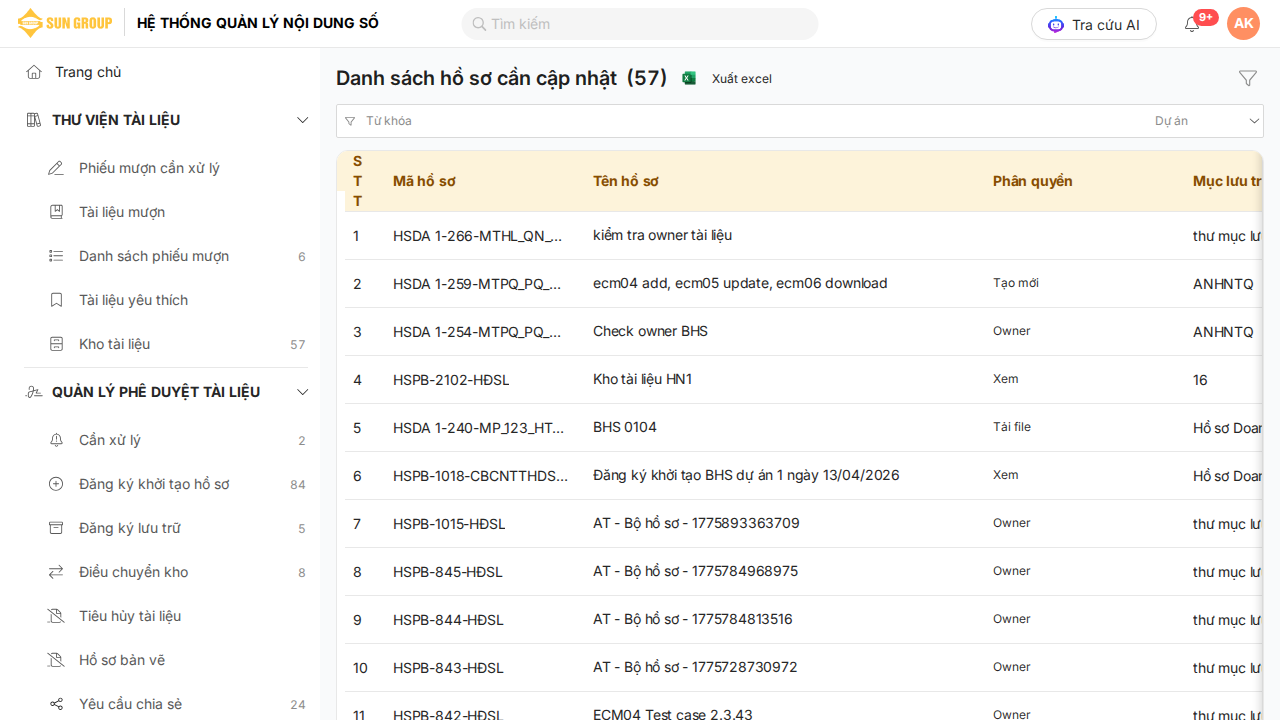Image resolution: width=1280 pixels, height=720 pixels.
Task: Click the filter funnel icon at top right
Action: [1247, 78]
